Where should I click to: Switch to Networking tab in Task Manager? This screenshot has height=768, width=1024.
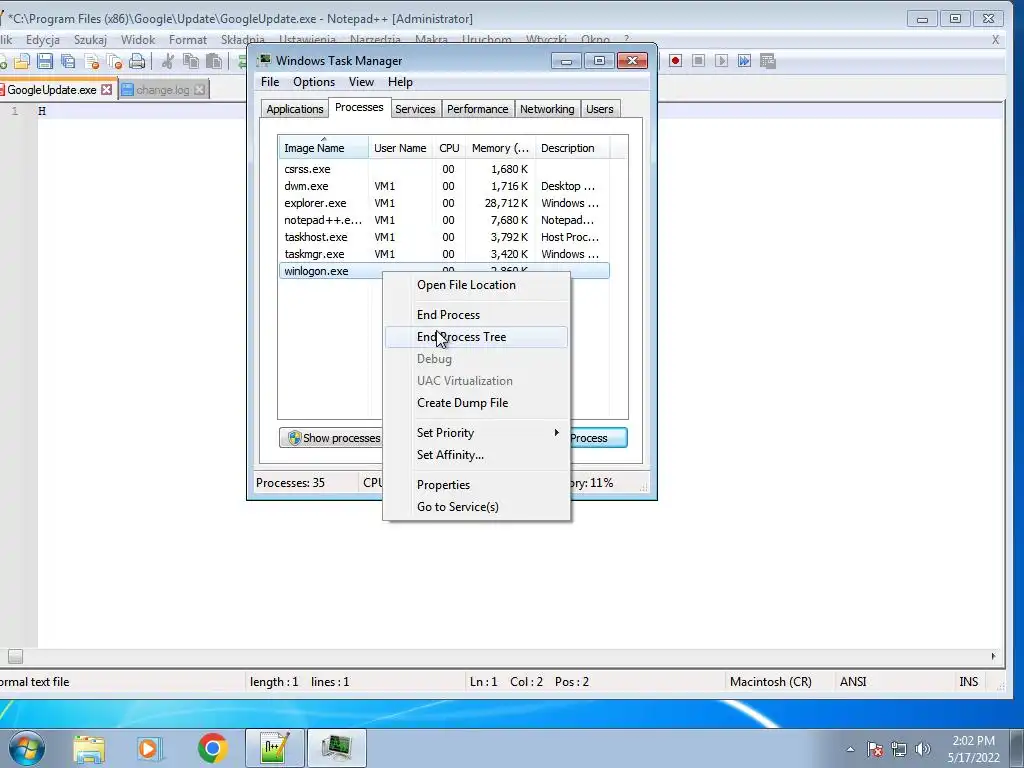pos(547,109)
